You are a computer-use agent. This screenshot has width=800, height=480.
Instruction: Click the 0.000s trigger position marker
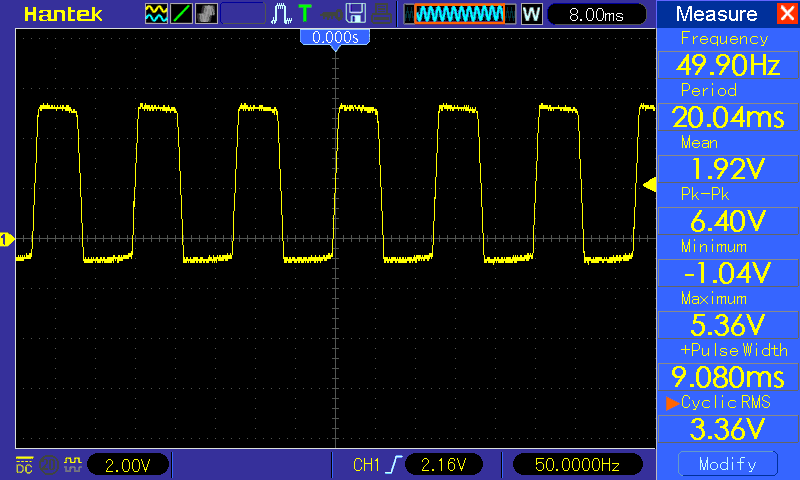(x=335, y=39)
